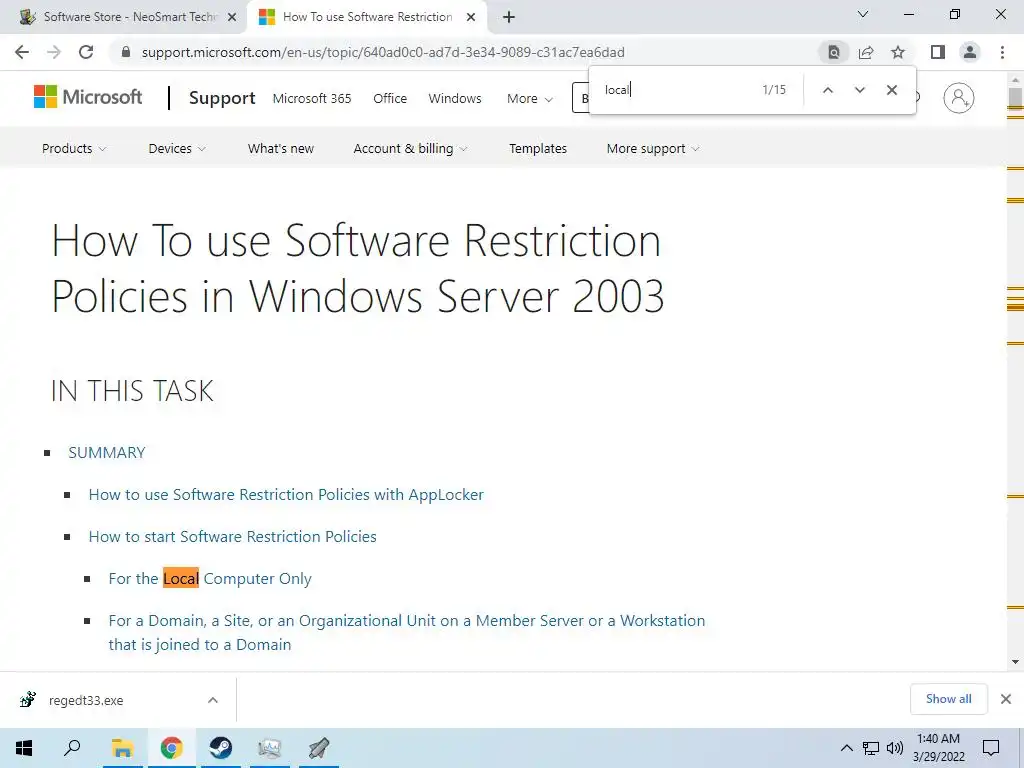Open Windows Start menu

(24, 748)
